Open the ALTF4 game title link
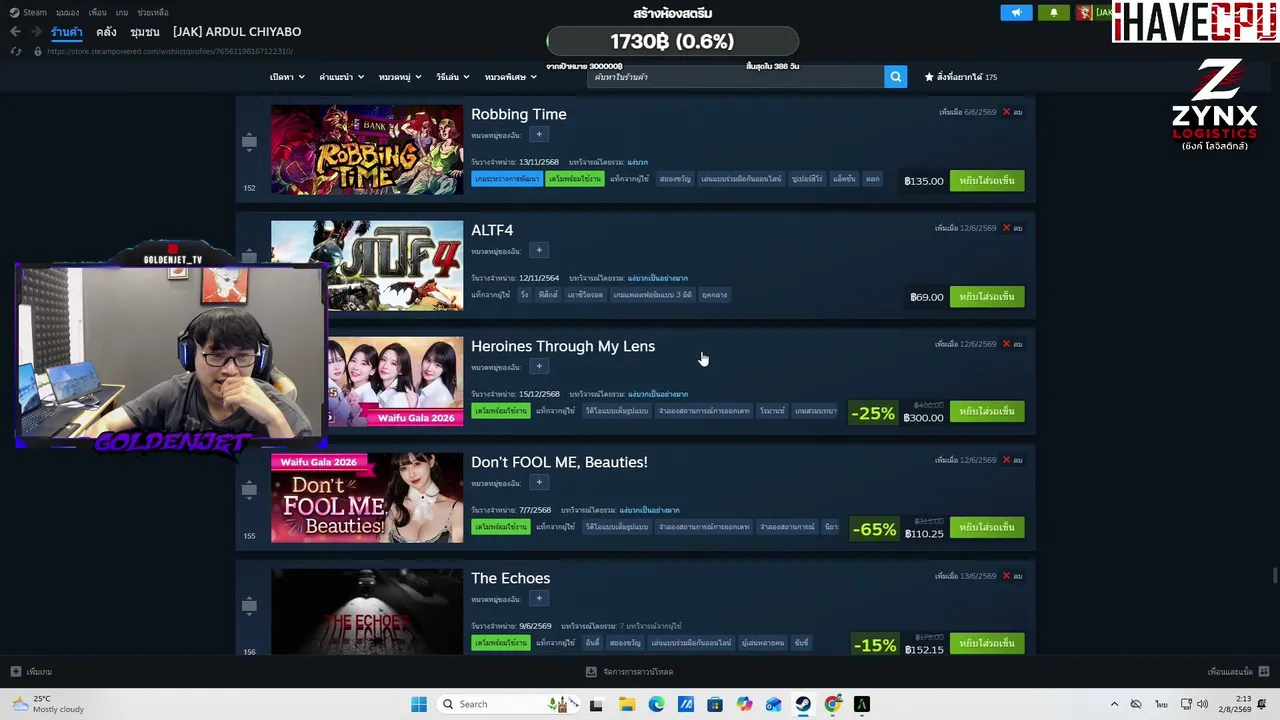Screen dimensions: 1280x720 point(492,230)
